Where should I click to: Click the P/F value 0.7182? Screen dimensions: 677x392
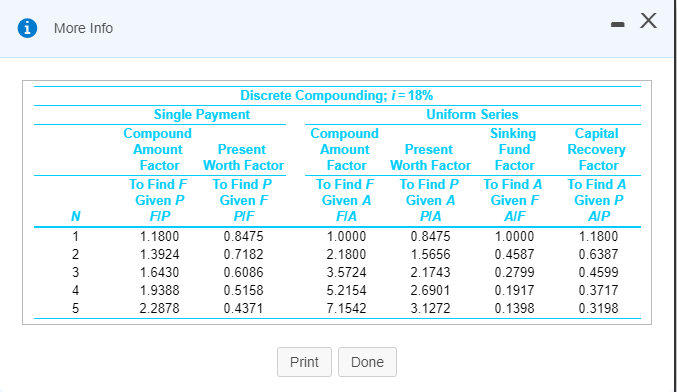click(244, 254)
